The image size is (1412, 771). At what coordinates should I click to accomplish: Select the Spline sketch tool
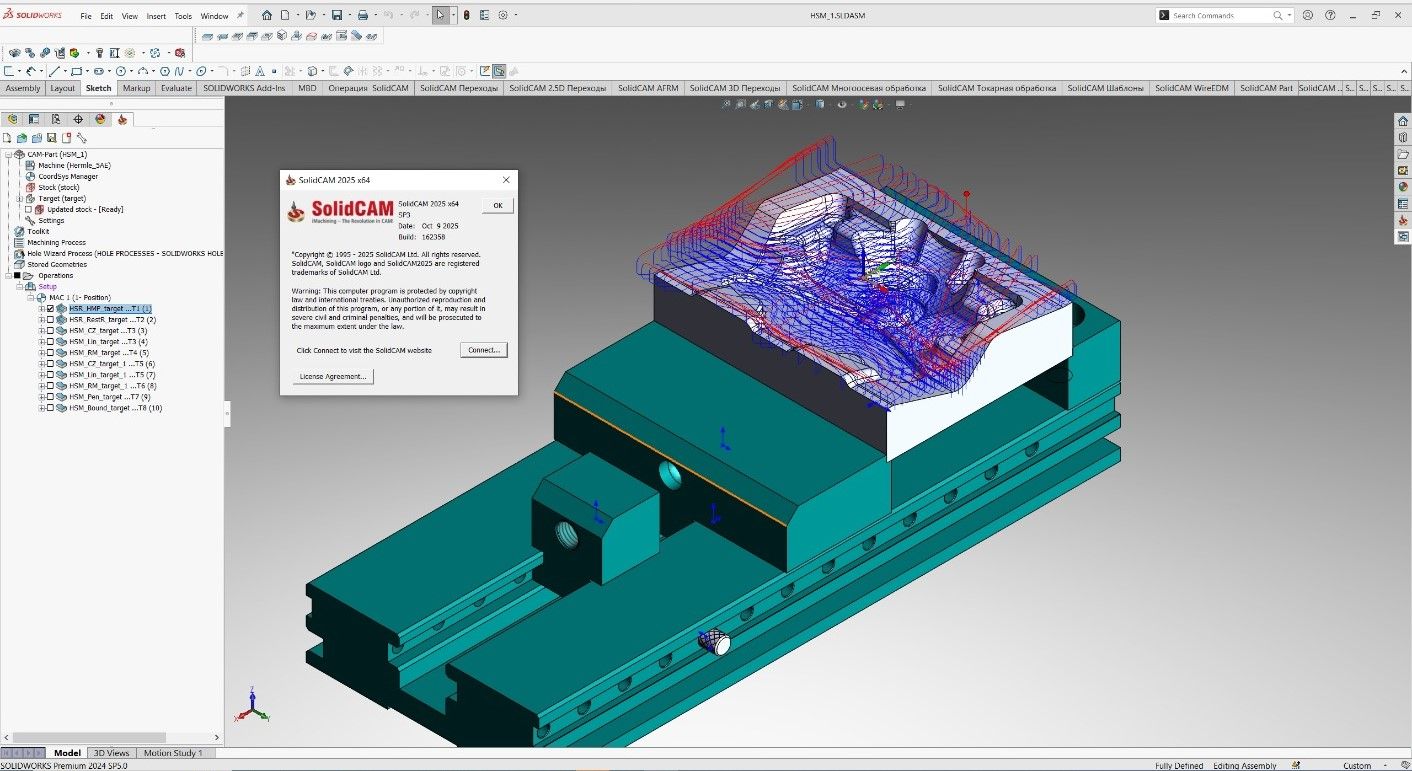point(181,70)
